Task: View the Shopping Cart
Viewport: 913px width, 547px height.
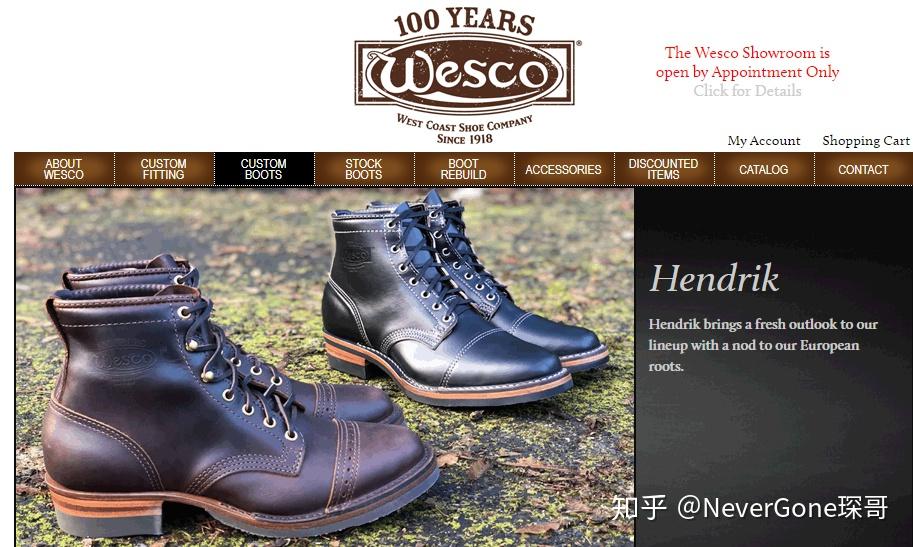Action: point(866,140)
